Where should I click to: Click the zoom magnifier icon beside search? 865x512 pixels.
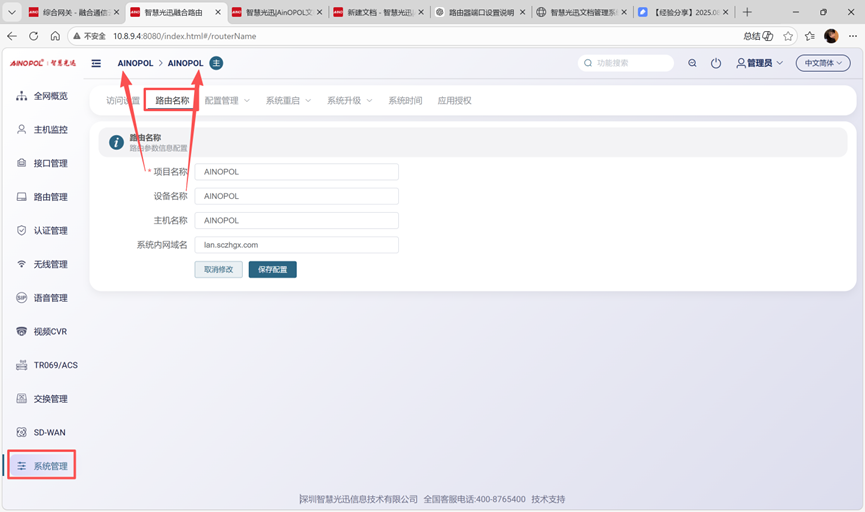point(692,63)
